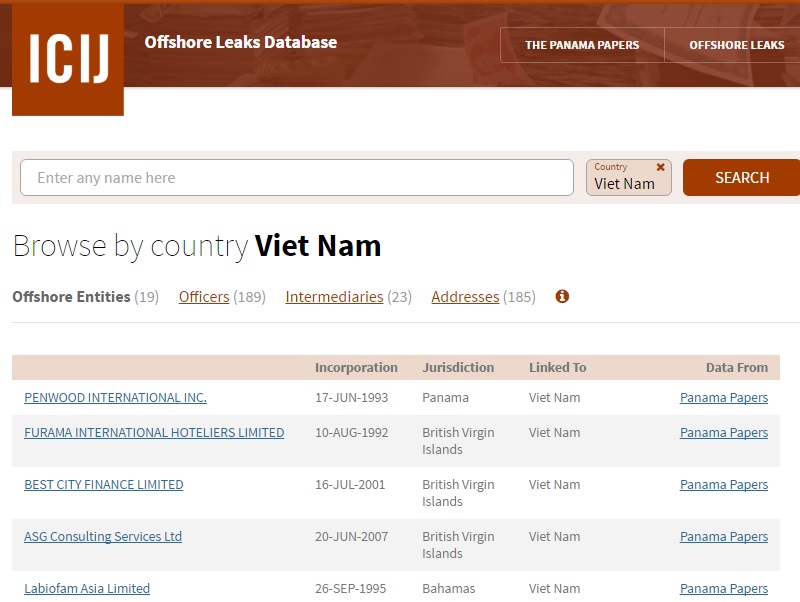The width and height of the screenshot is (800, 602).
Task: Select the Offshore Entities tab
Action: (85, 297)
